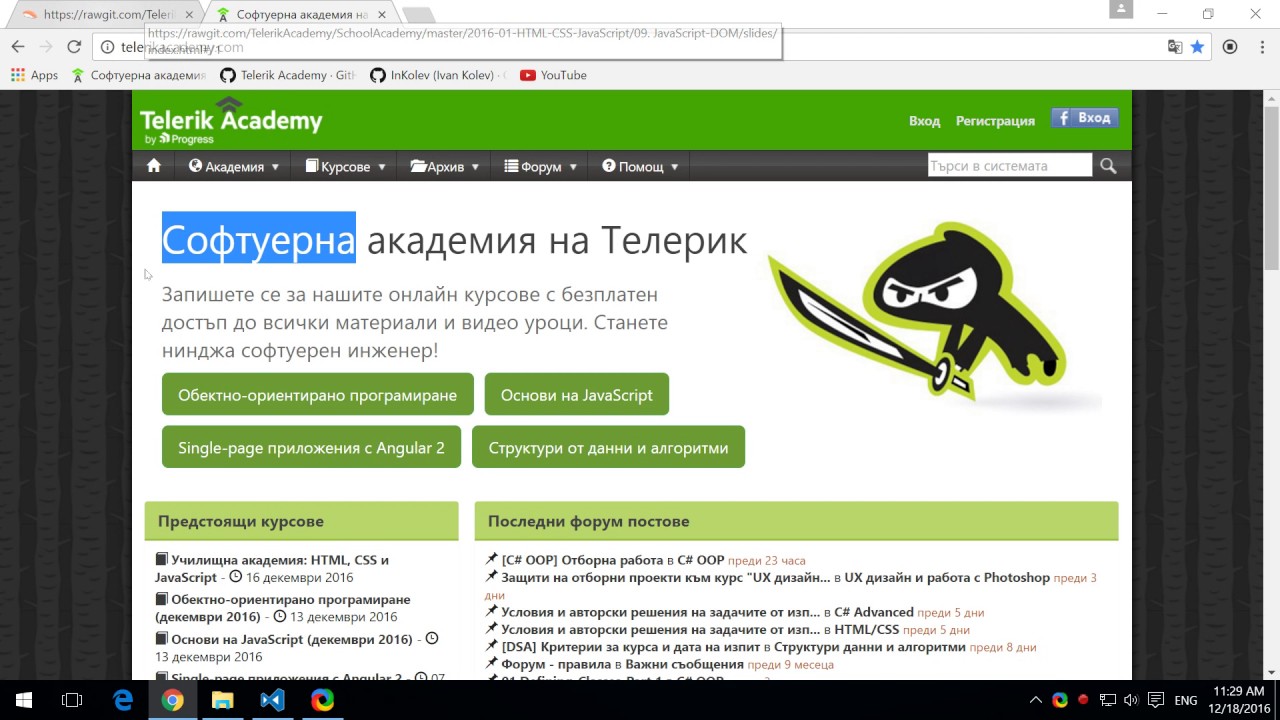The height and width of the screenshot is (720, 1280).
Task: Launch Microsoft Edge from the taskbar
Action: (123, 700)
